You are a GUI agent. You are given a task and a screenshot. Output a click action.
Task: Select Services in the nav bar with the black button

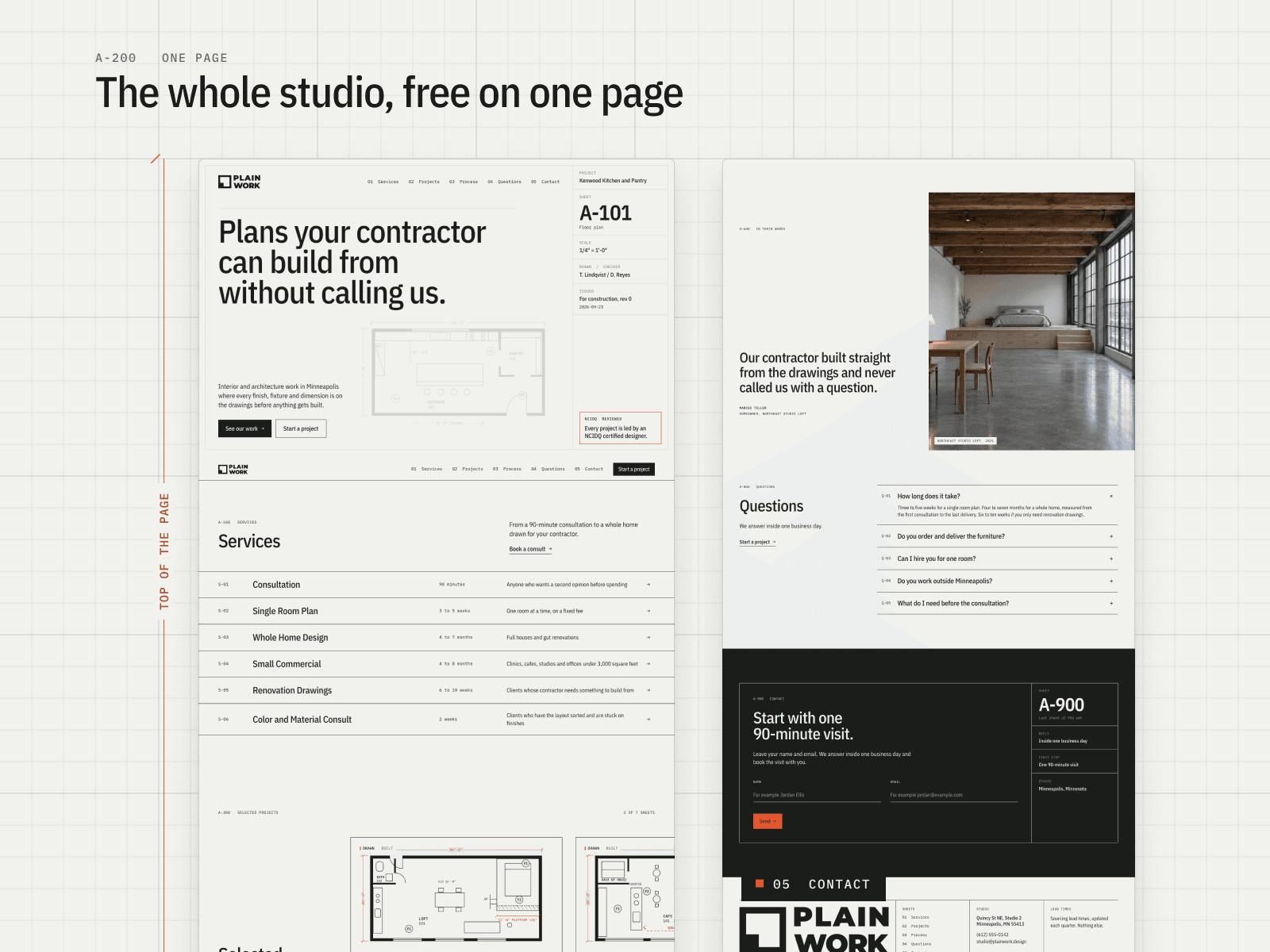427,469
